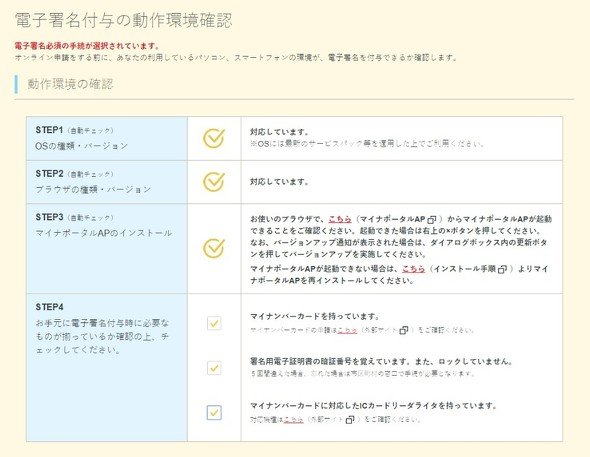This screenshot has height=457, width=590.
Task: Click external site icon under マイナンバーカード申請
Action: tap(404, 330)
